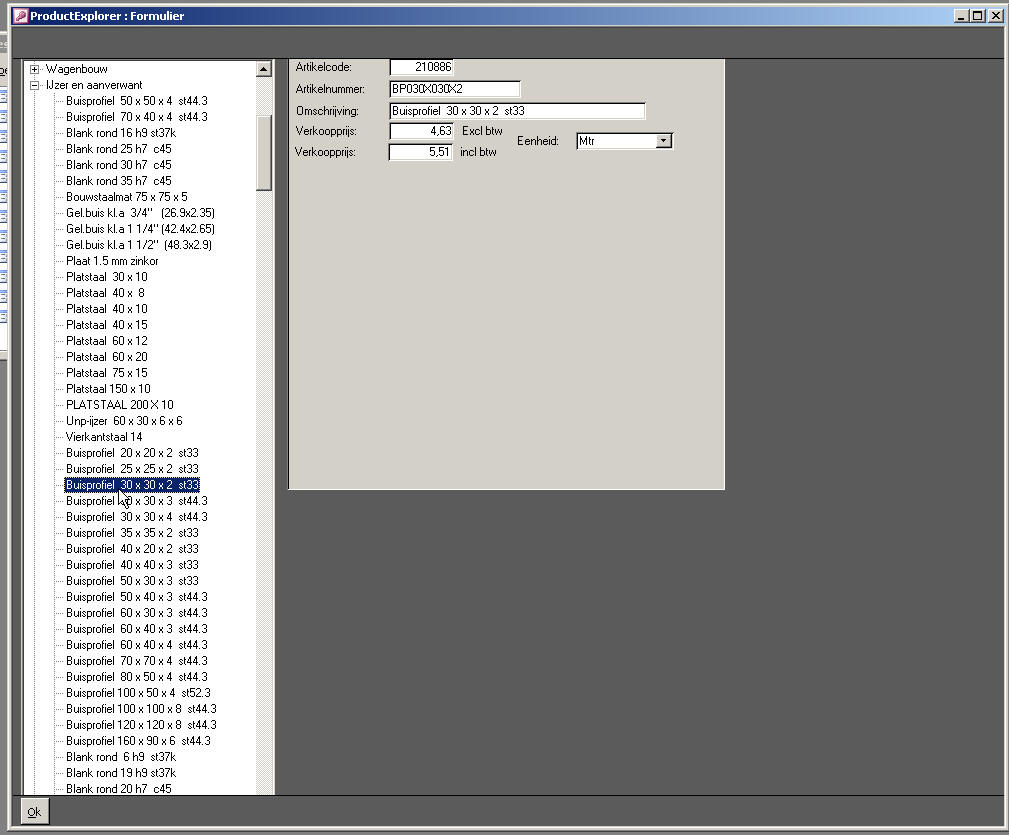Screen dimensions: 1009x835
Task: Select Vierkantstaal 14 in tree
Action: point(104,437)
